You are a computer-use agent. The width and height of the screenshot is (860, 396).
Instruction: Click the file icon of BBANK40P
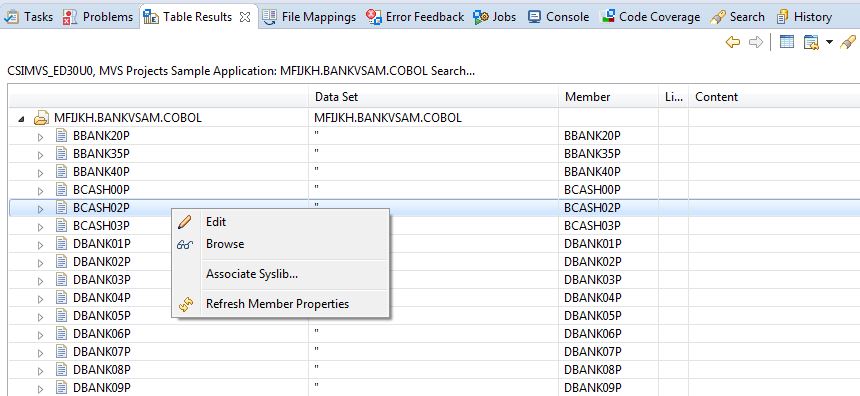62,172
